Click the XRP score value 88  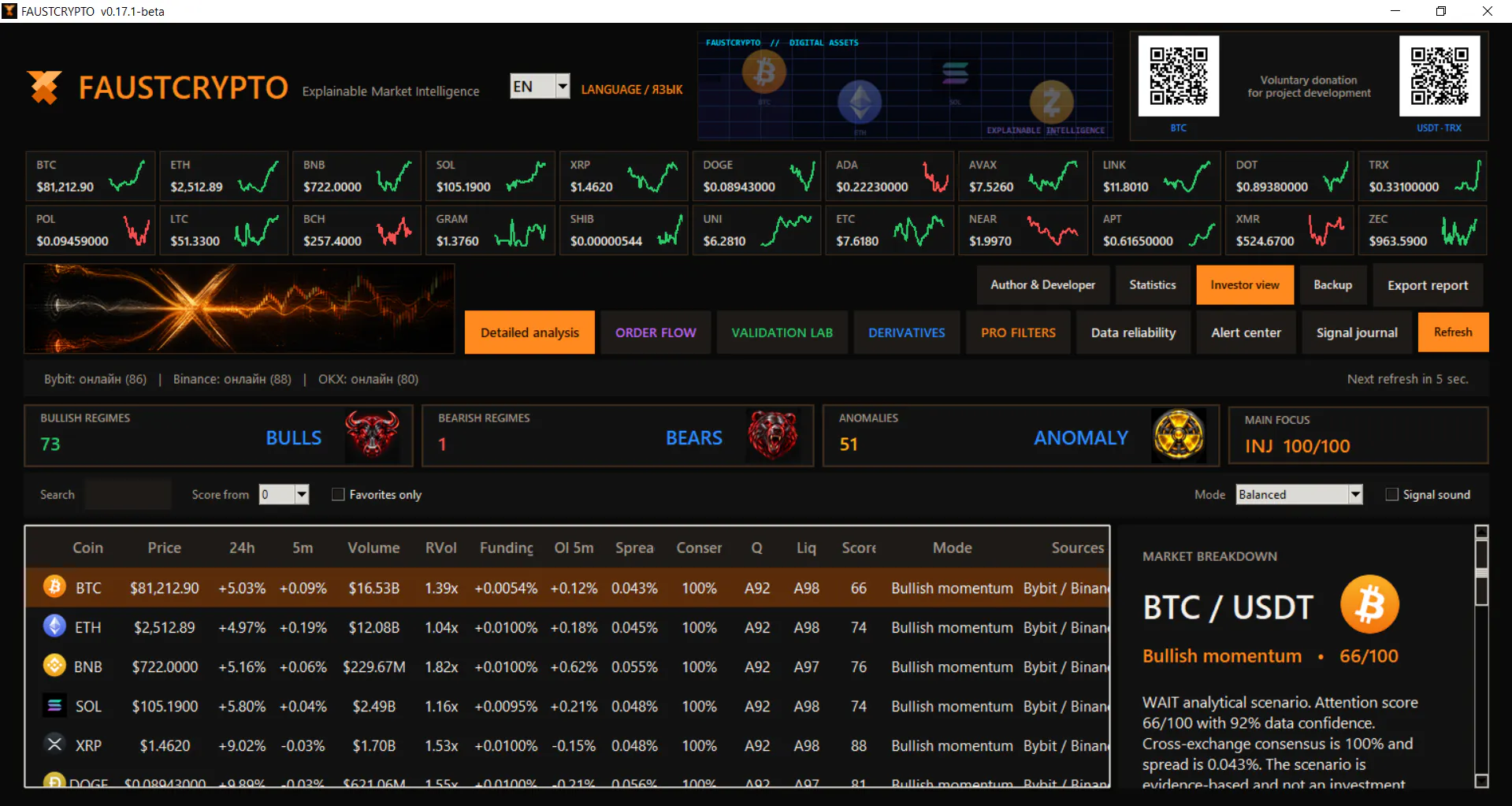point(858,745)
